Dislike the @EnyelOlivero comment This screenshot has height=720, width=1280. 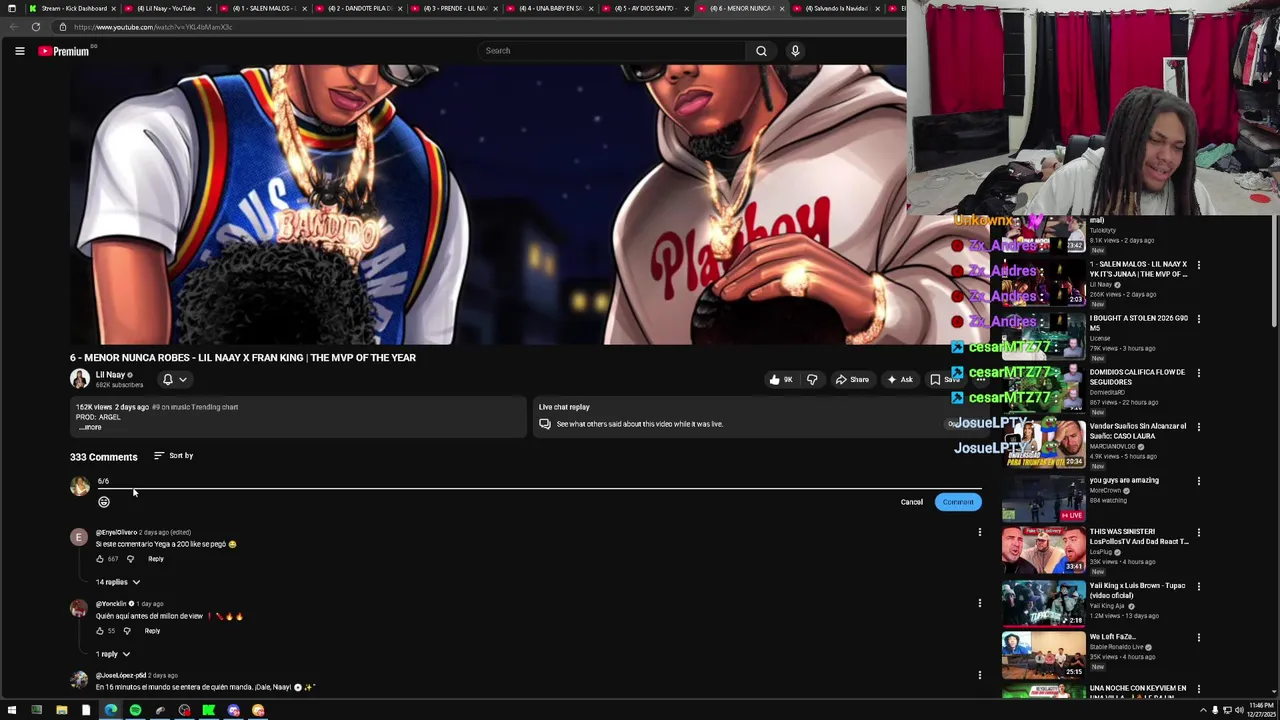pyautogui.click(x=130, y=559)
